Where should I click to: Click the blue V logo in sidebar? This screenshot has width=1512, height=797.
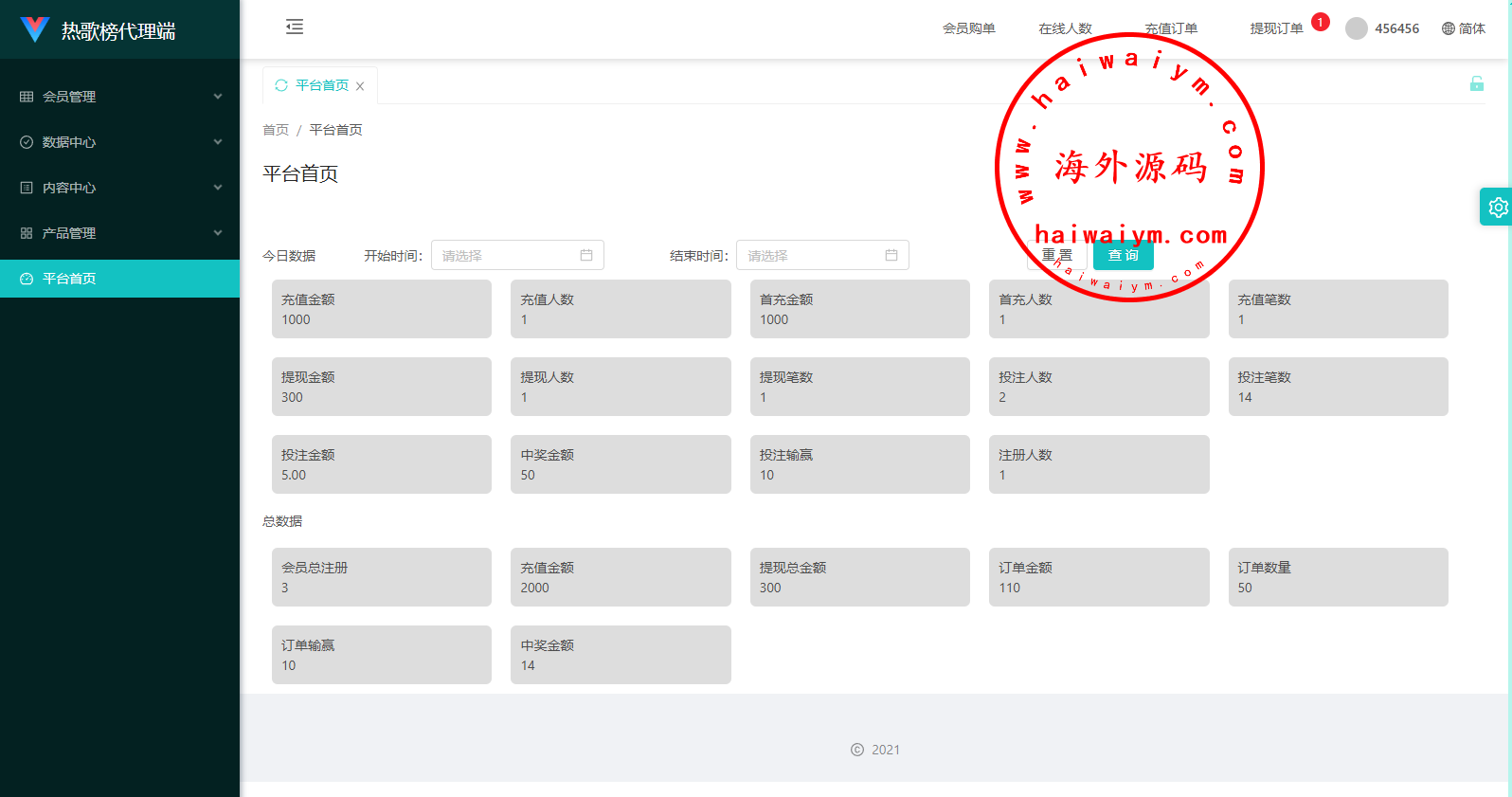point(35,29)
